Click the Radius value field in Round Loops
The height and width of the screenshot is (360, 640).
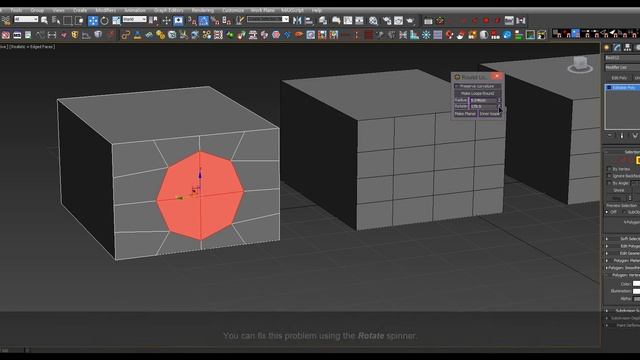(x=483, y=100)
